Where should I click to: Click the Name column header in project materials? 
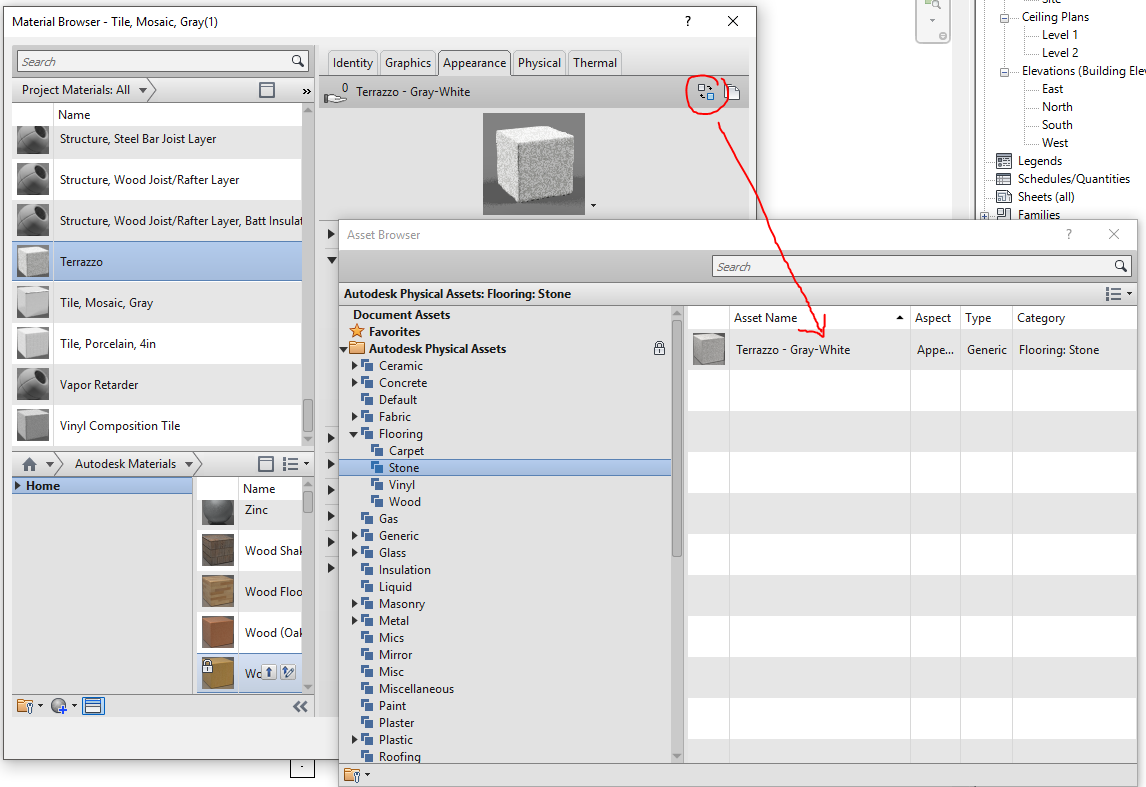(x=178, y=115)
